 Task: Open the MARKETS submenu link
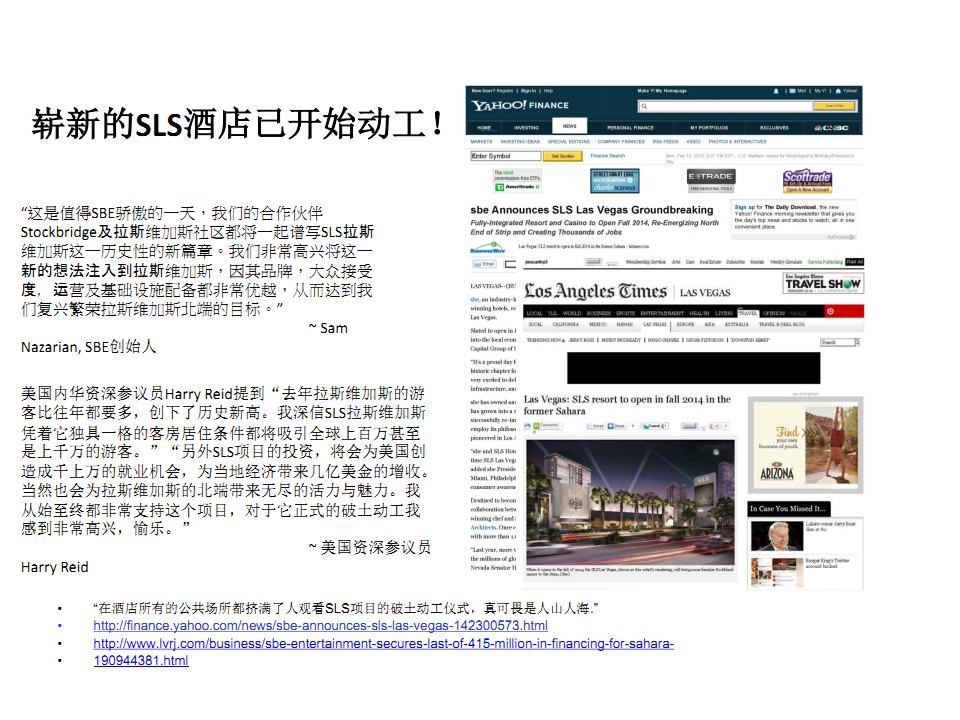pos(481,141)
